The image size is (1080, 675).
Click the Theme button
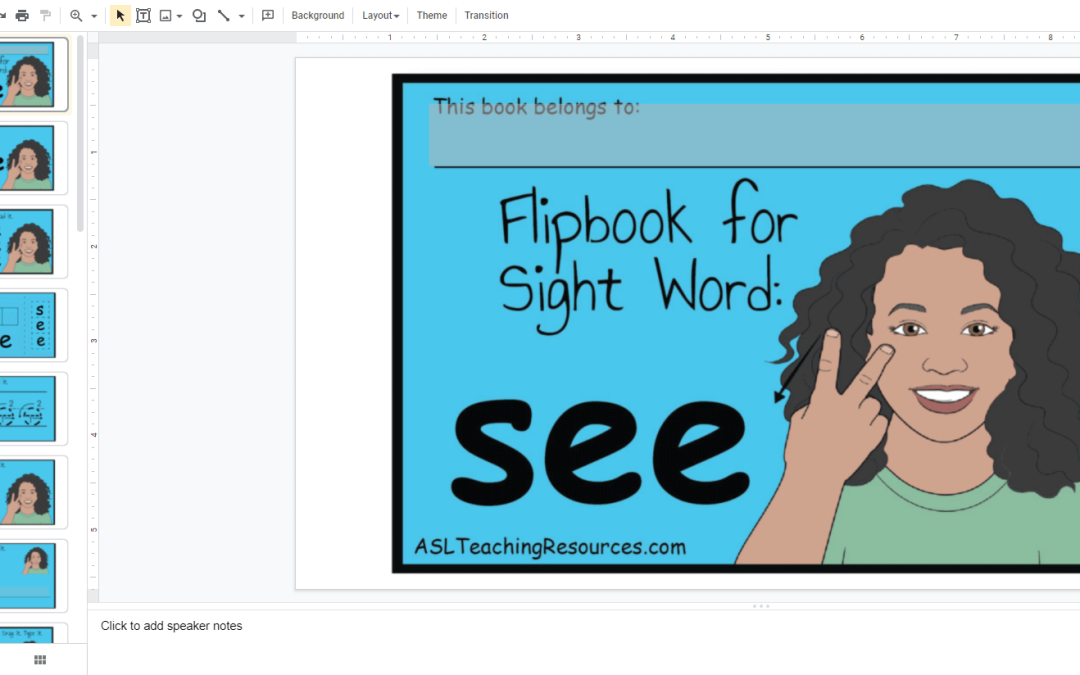(432, 15)
